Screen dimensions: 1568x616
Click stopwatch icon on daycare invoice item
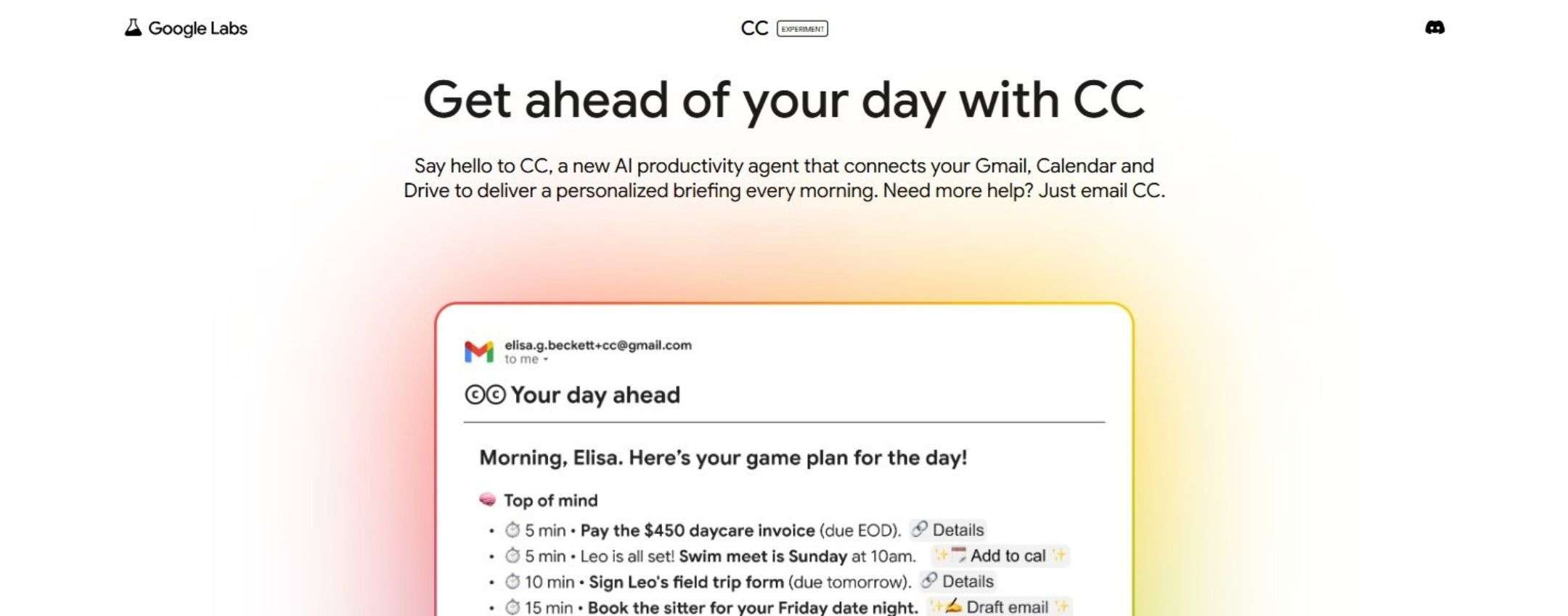click(513, 530)
